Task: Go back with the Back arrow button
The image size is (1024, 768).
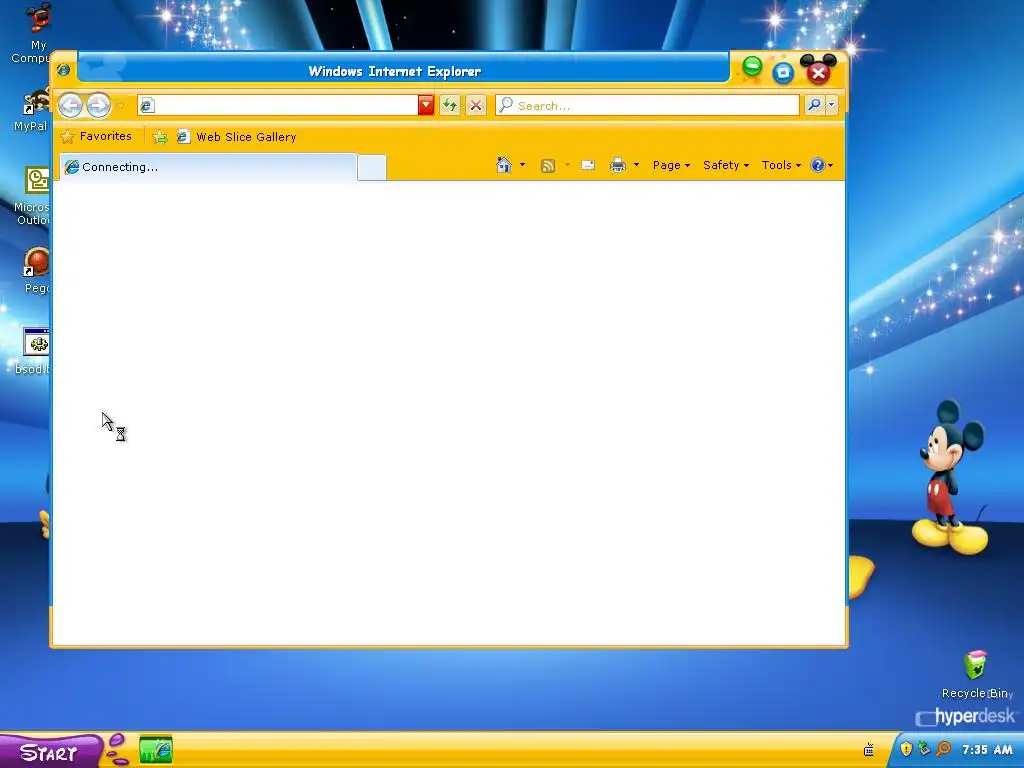Action: pyautogui.click(x=71, y=105)
